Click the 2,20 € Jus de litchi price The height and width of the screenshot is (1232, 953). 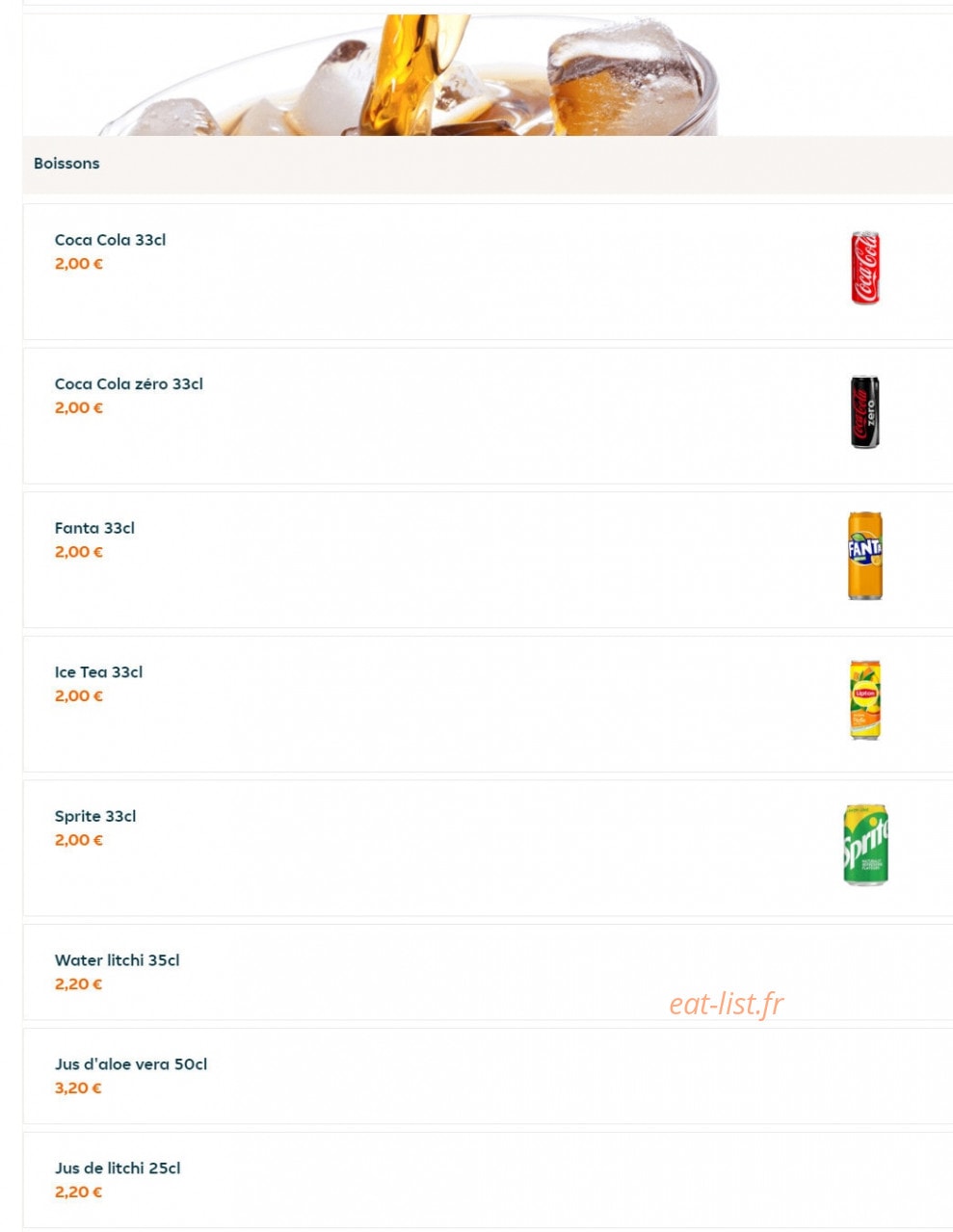[78, 1193]
